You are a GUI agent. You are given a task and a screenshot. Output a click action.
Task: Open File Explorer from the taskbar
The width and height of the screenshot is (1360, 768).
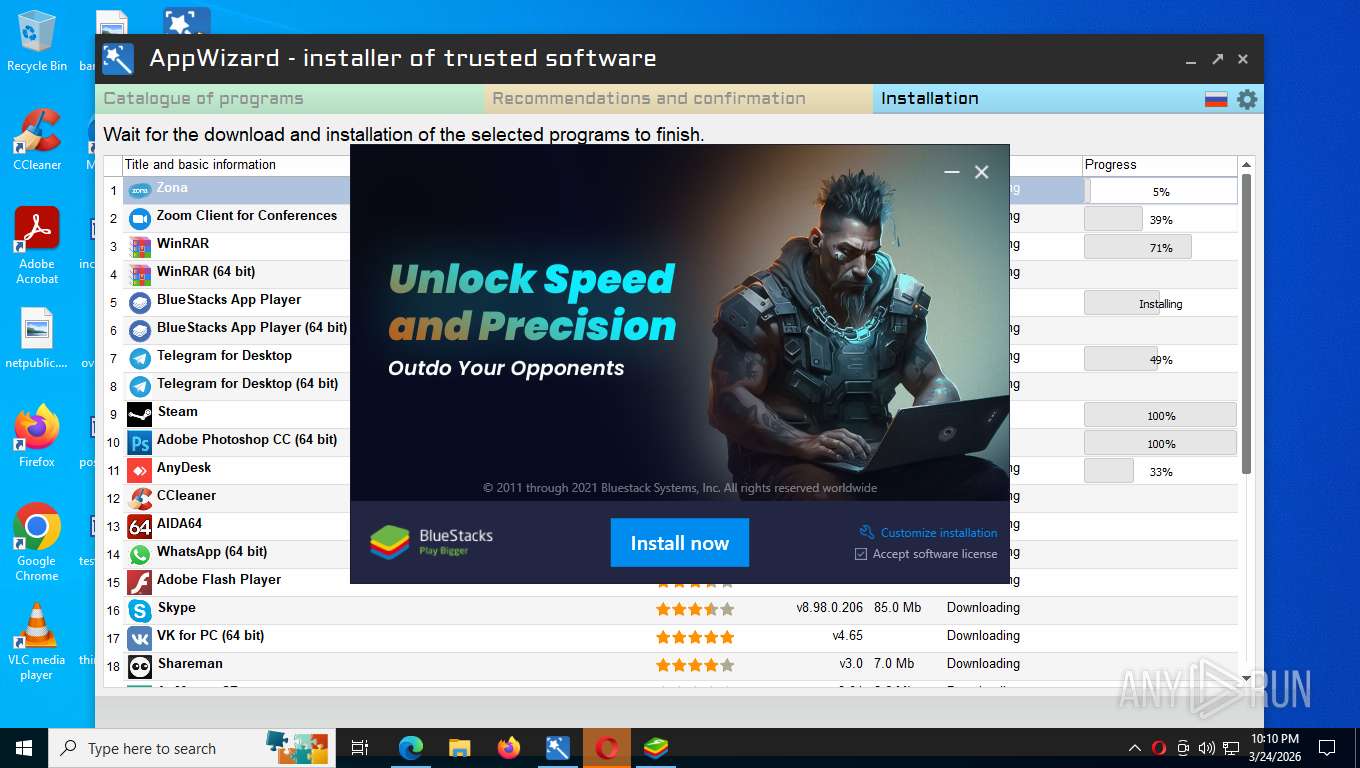[460, 748]
